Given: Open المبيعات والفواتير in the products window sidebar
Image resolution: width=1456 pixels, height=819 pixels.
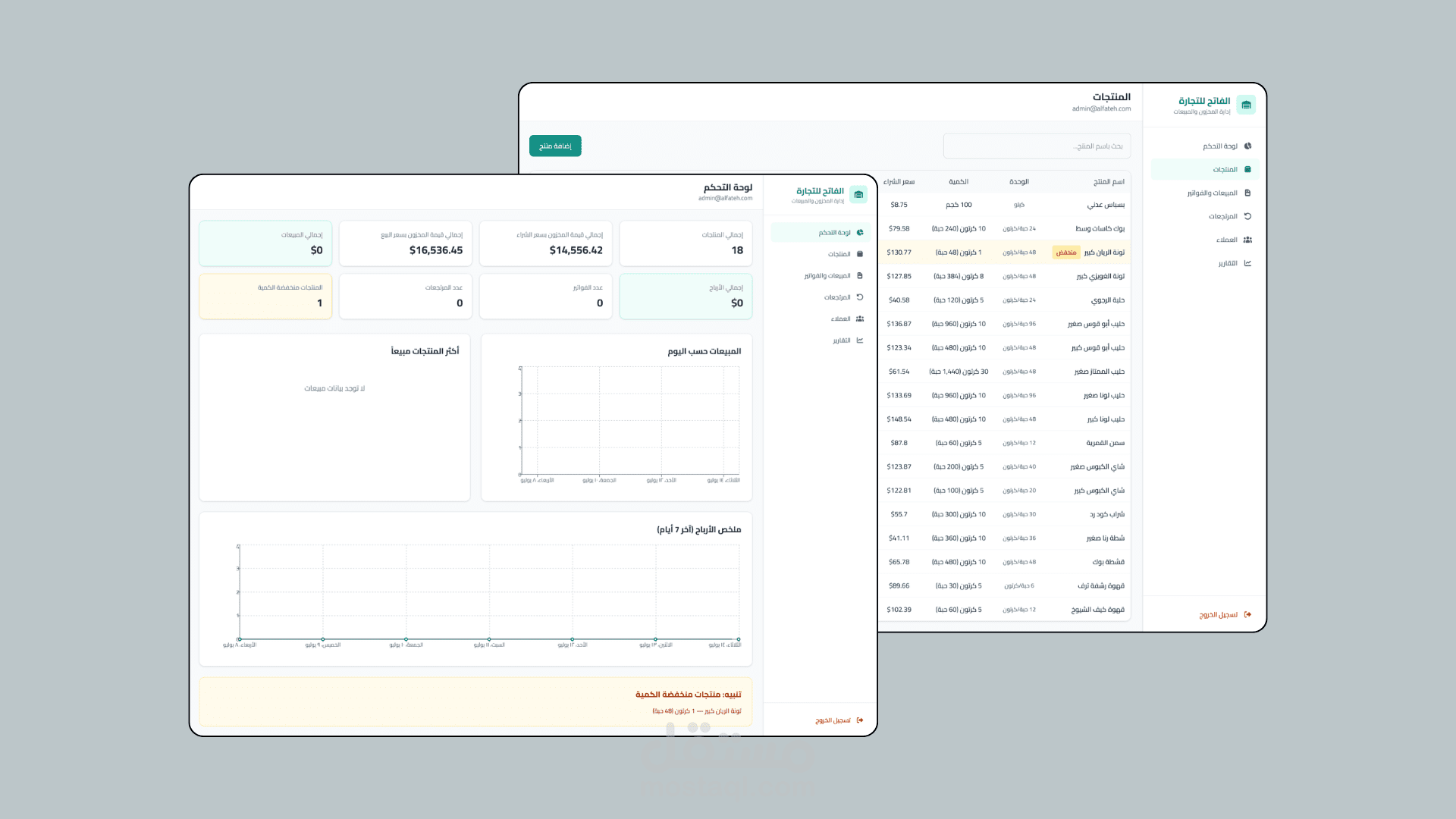Looking at the screenshot, I should [1205, 193].
